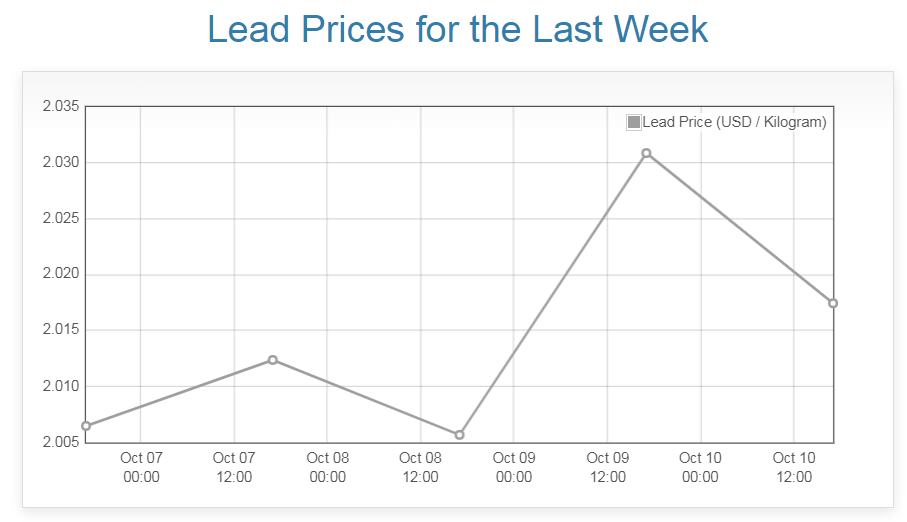Click the lowest data point on the line
The width and height of the screenshot is (907, 522).
click(x=460, y=435)
